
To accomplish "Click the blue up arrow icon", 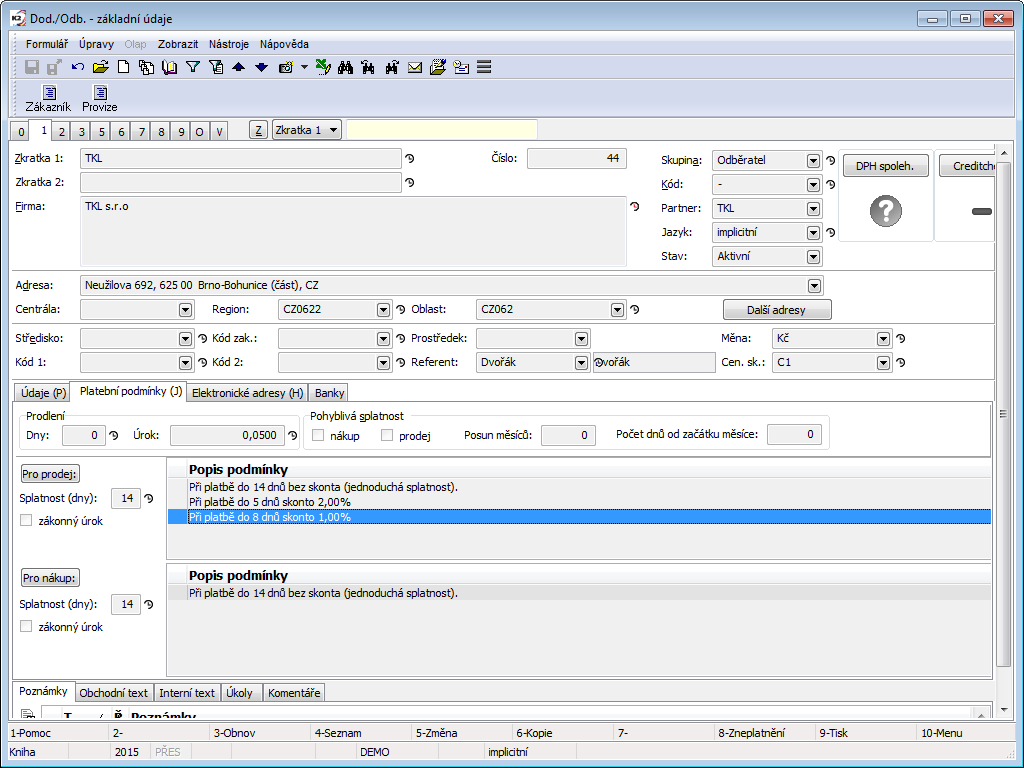I will point(238,67).
